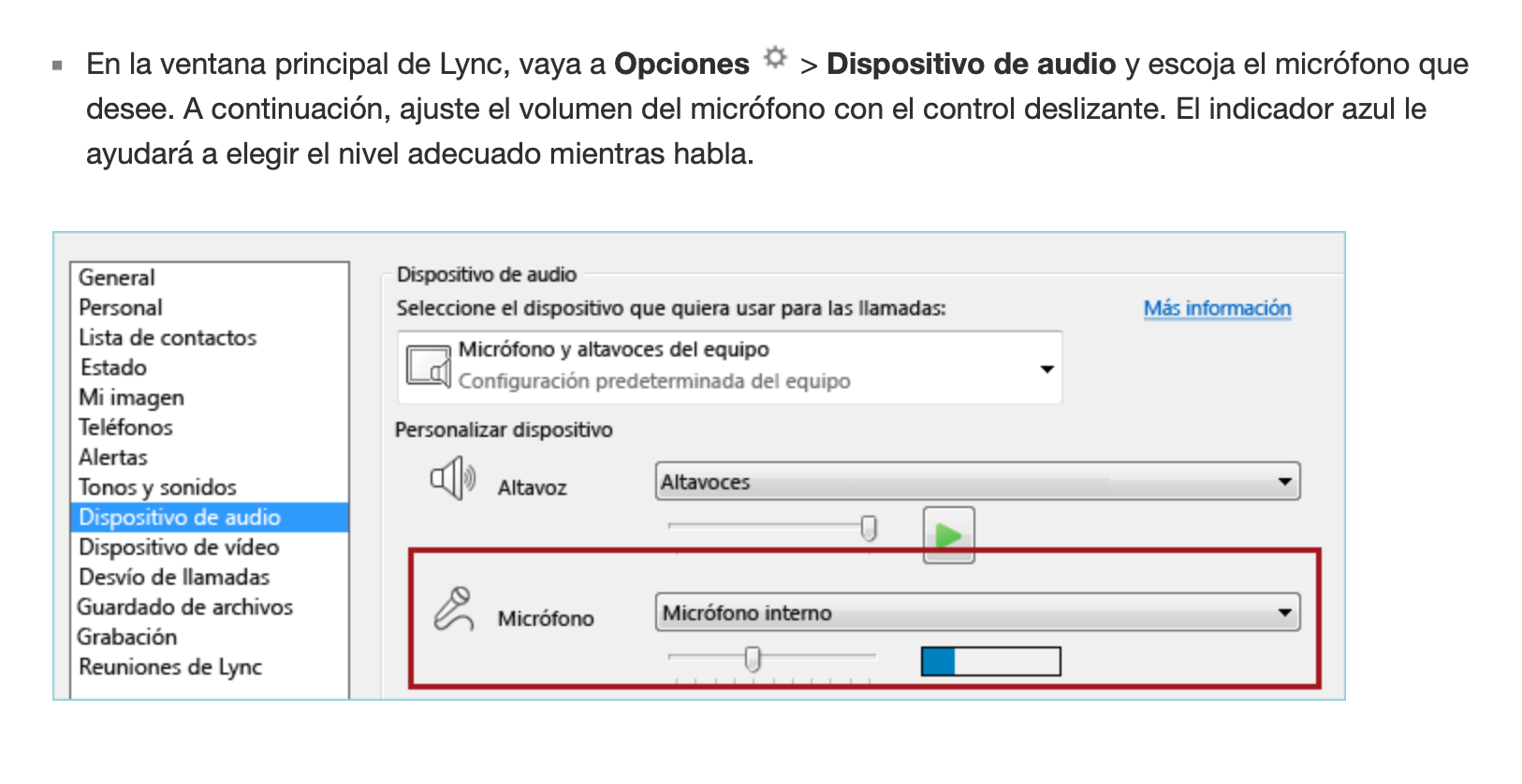
Task: Go to Estado settings category
Action: 113,368
